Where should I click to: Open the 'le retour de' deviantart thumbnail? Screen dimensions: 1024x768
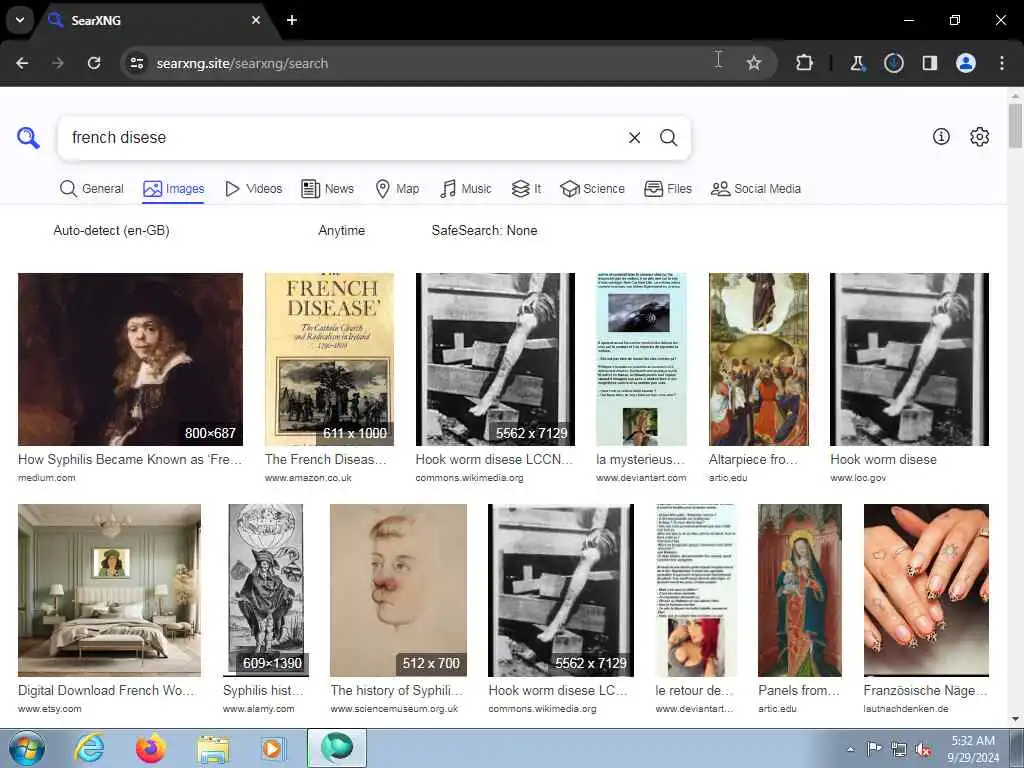pyautogui.click(x=696, y=590)
